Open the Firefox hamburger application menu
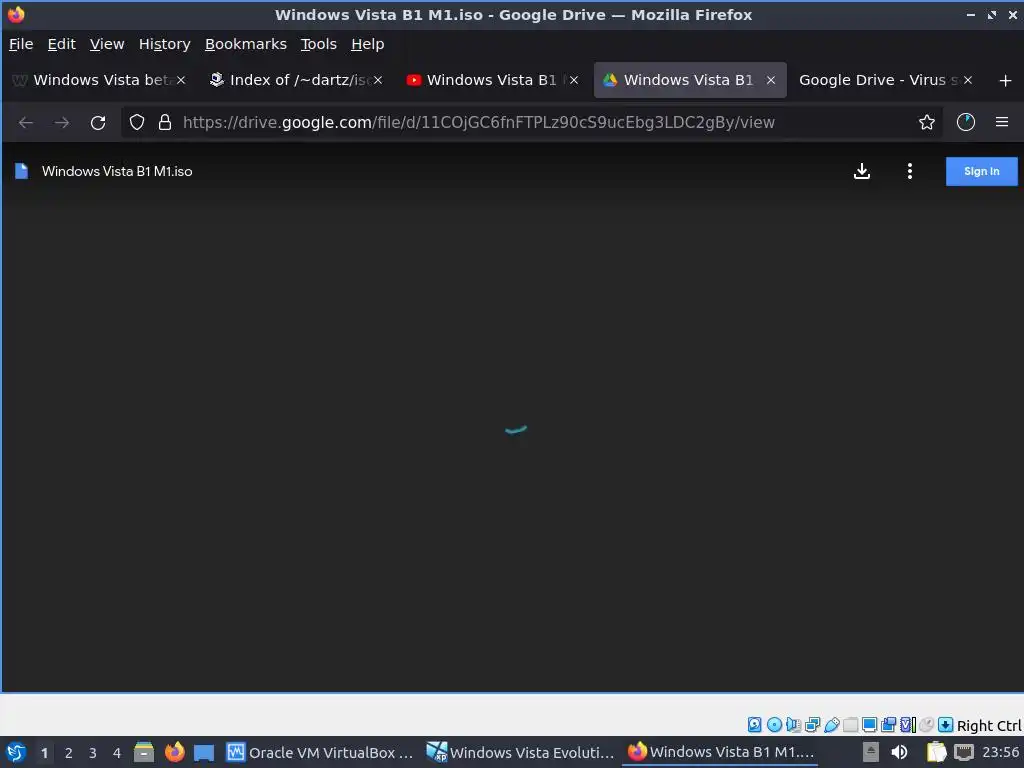This screenshot has width=1024, height=768. pos(1001,122)
